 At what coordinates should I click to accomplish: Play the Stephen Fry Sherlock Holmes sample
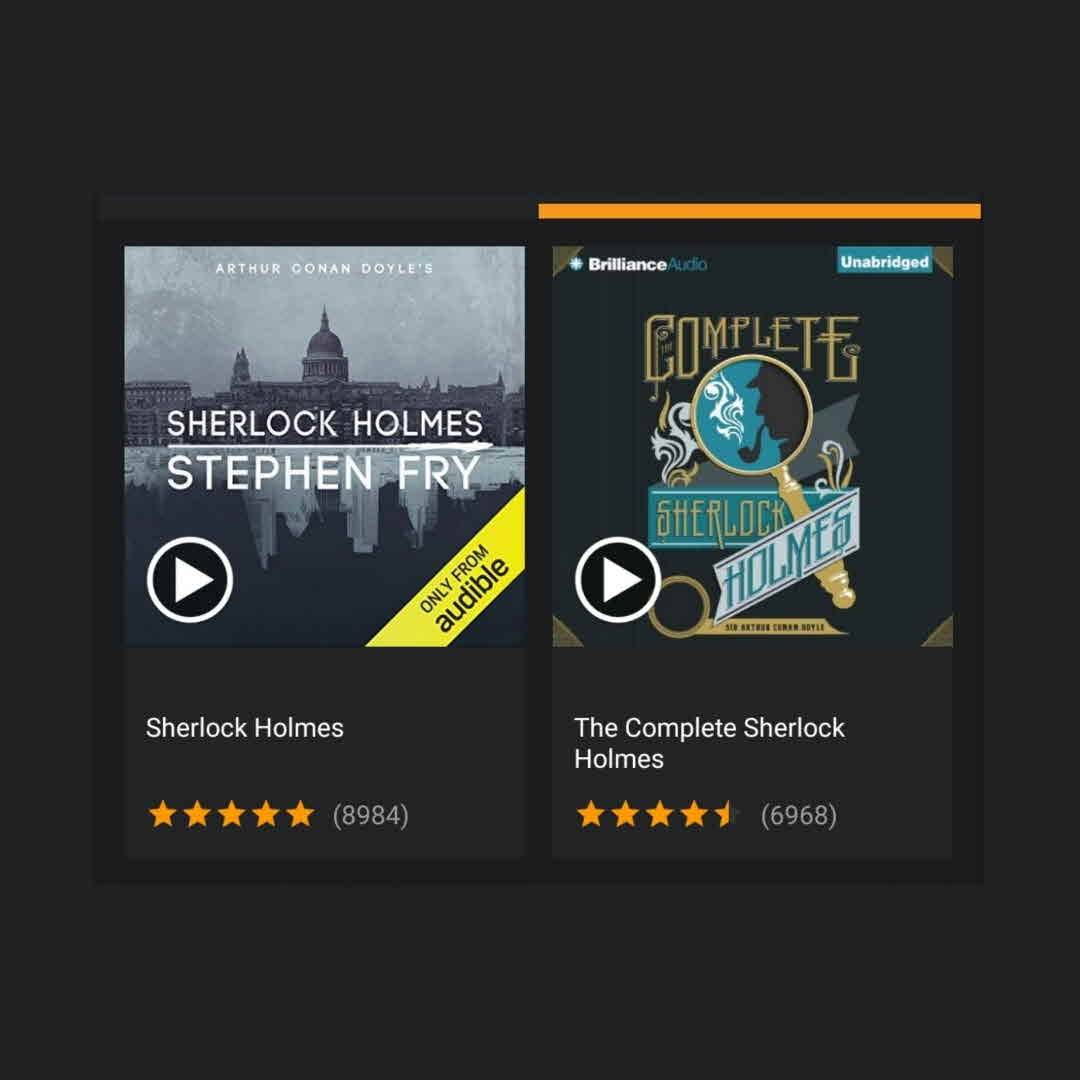click(x=189, y=580)
